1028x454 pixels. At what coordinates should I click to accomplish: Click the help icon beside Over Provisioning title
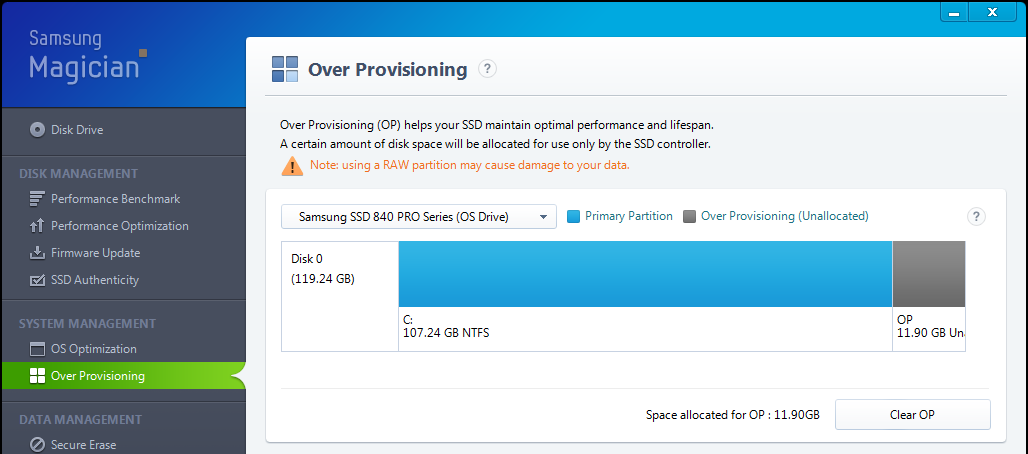tap(487, 69)
